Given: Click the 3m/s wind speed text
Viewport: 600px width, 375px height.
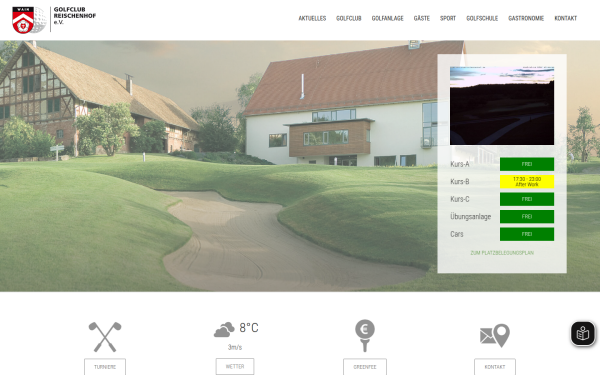Looking at the screenshot, I should (x=235, y=347).
